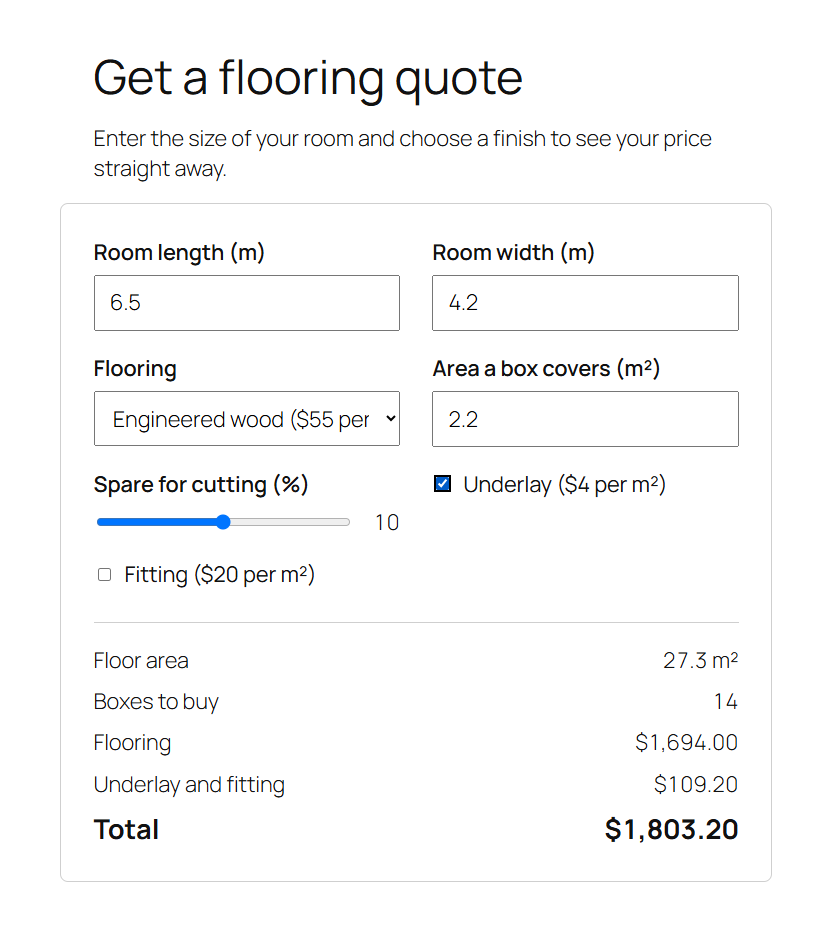Click the Room length input field
This screenshot has height=931, width=832.
point(246,303)
